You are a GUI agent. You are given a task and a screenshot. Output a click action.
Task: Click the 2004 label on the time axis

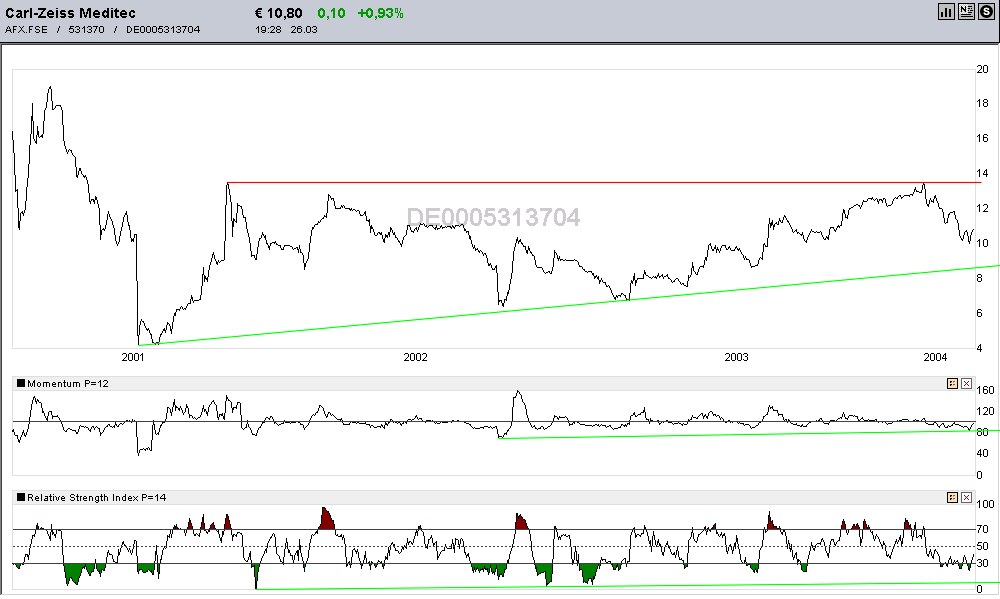click(x=936, y=357)
